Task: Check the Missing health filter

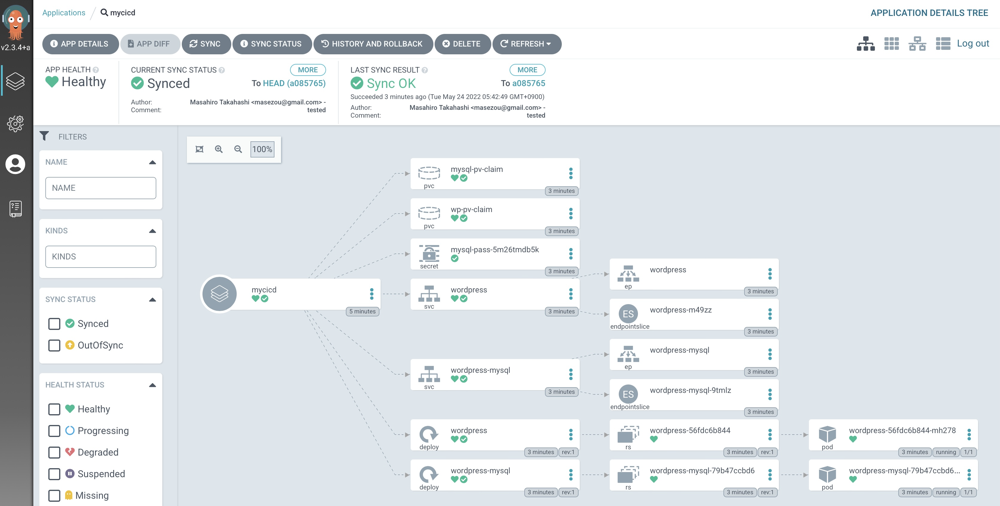Action: pos(55,496)
